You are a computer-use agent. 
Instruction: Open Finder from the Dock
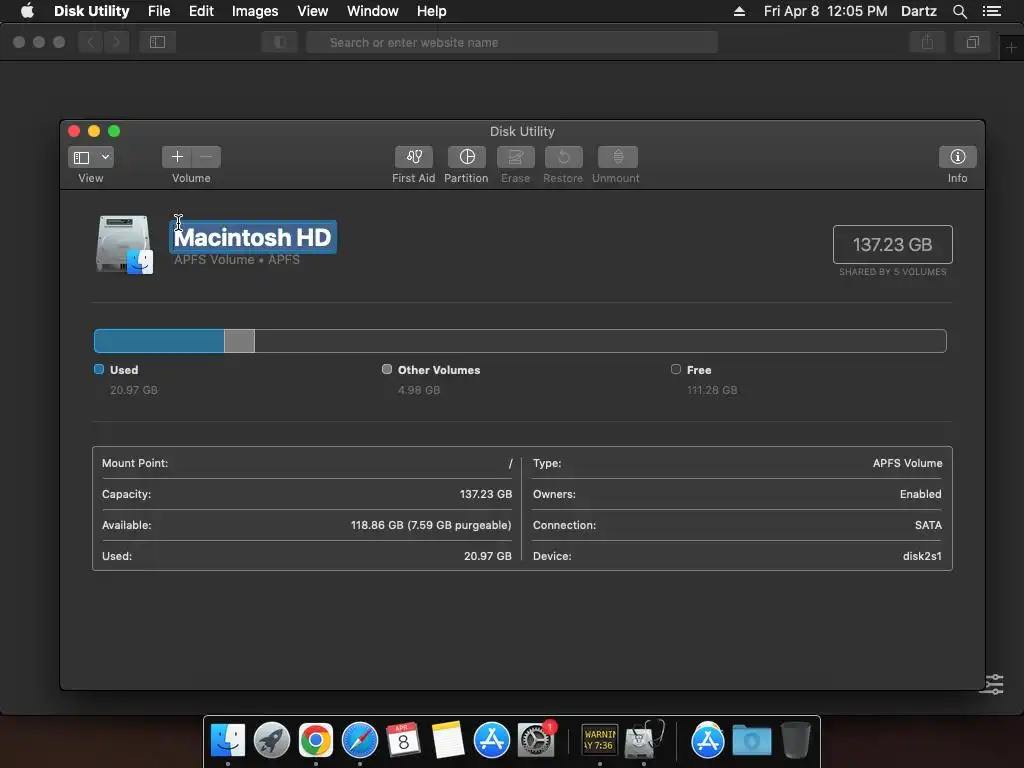point(228,741)
